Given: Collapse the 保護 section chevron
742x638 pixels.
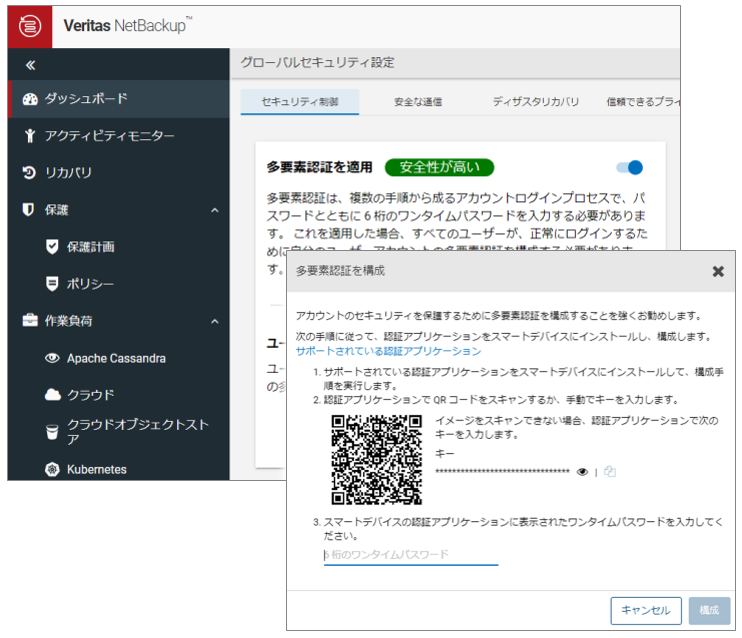Looking at the screenshot, I should pos(215,210).
